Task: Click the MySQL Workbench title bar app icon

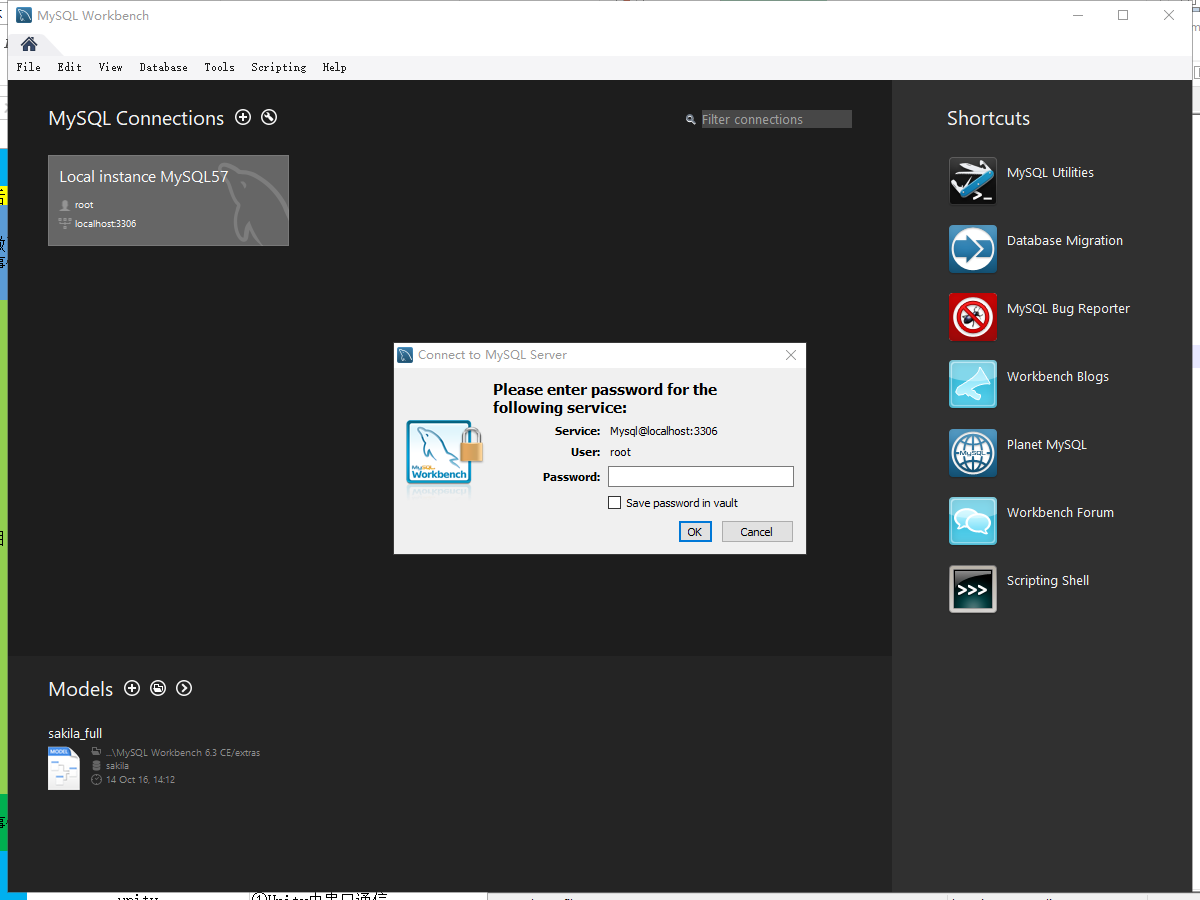Action: click(x=24, y=15)
